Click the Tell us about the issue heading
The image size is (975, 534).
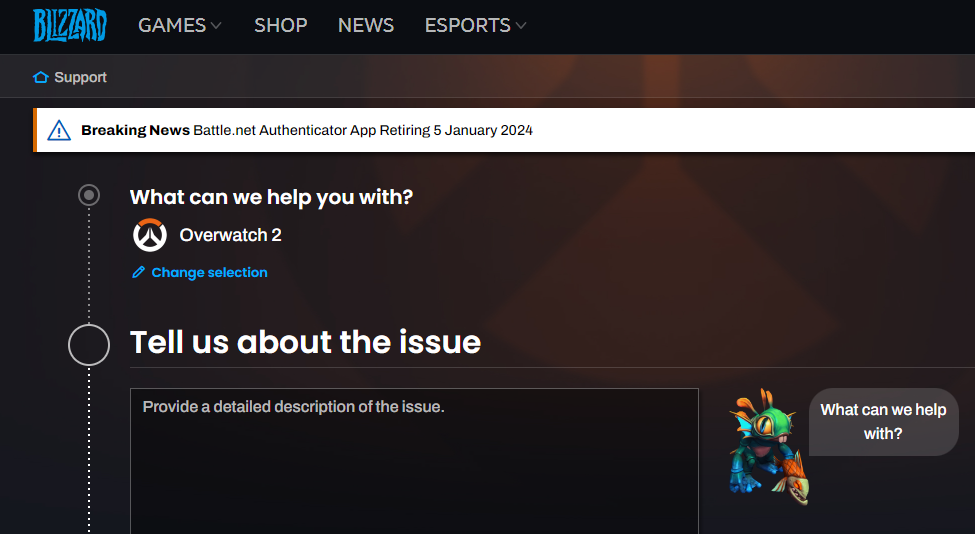tap(305, 342)
